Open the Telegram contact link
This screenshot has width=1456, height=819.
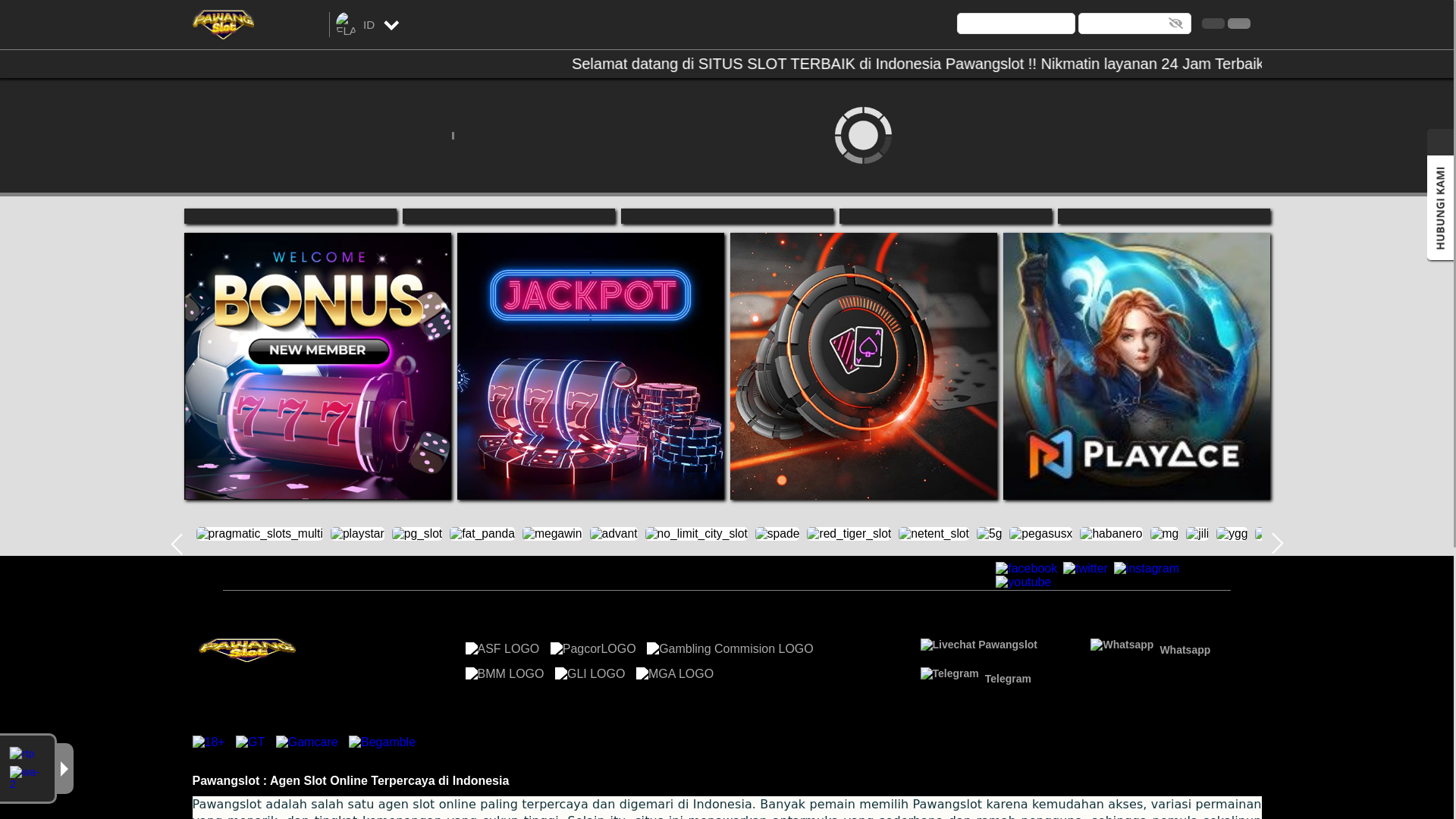(x=976, y=676)
